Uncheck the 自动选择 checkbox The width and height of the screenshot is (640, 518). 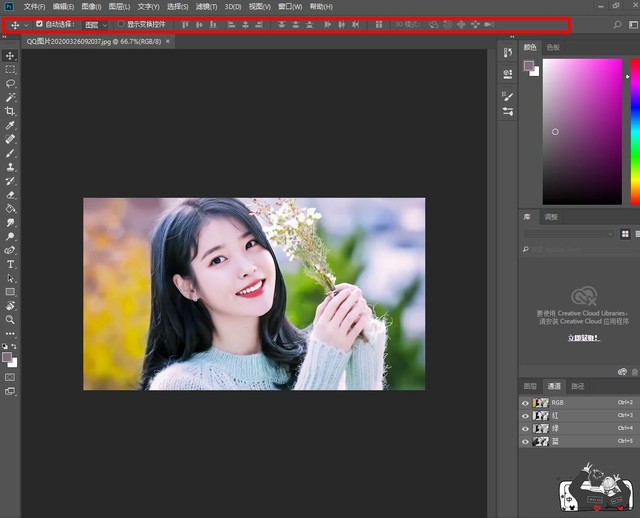(39, 24)
